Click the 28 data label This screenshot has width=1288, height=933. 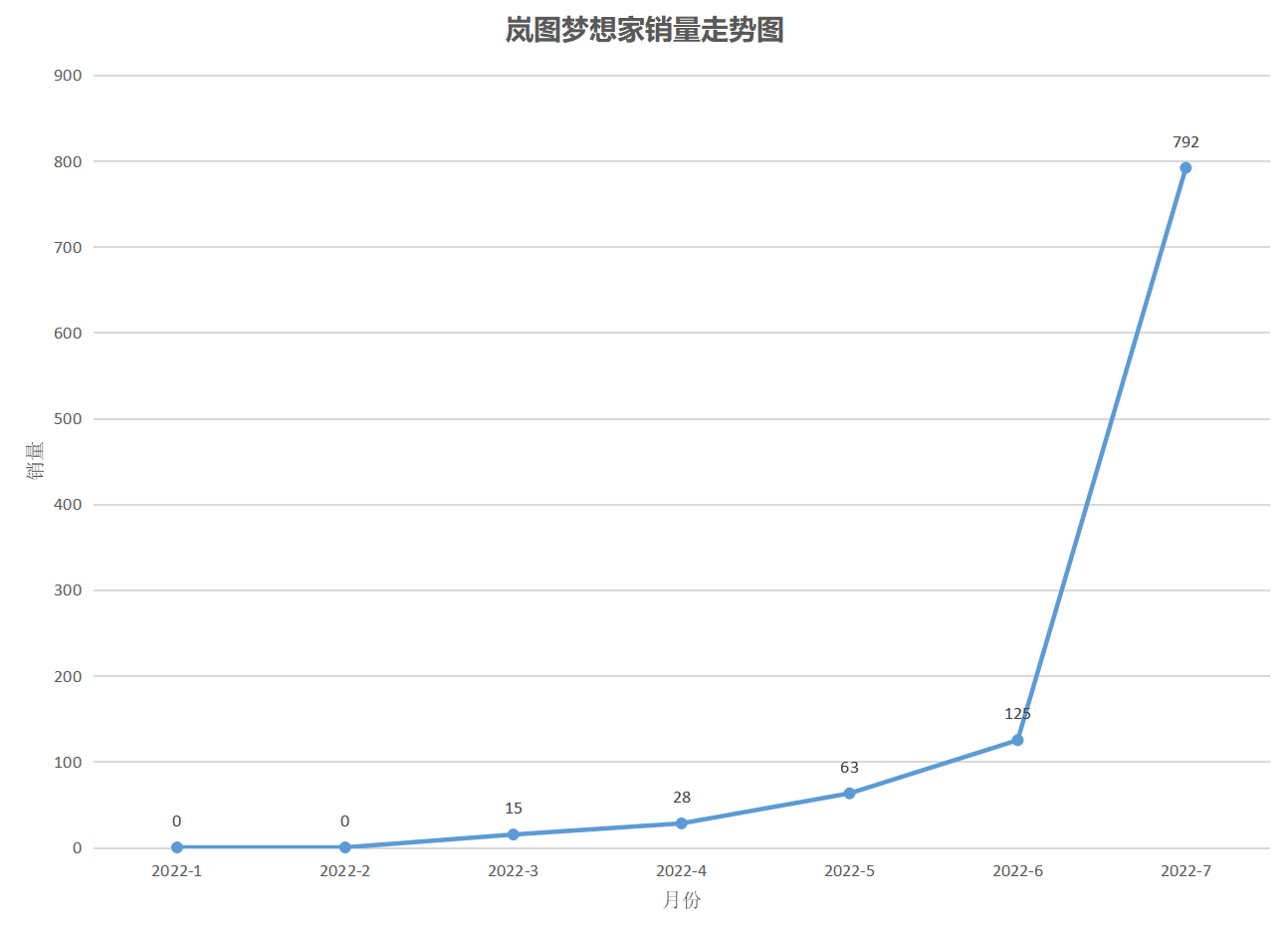[681, 798]
